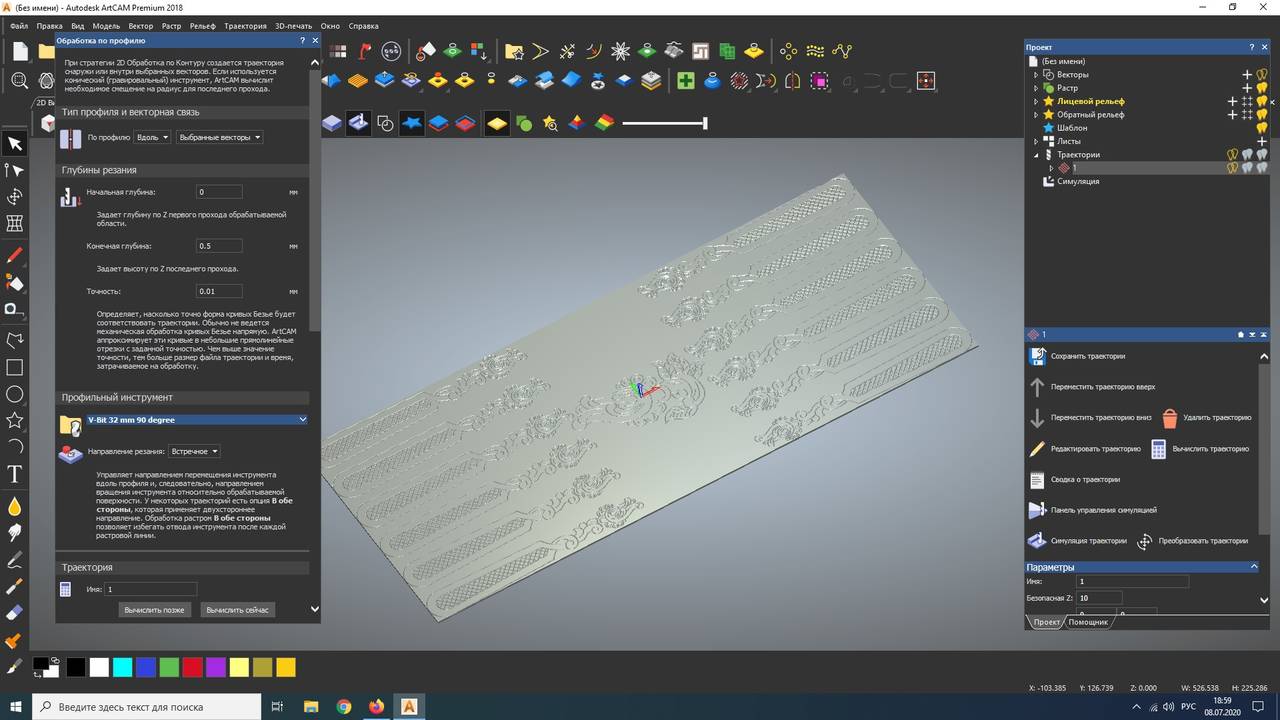Select the star shape tool
Screen dimensions: 1280x720
click(14, 420)
